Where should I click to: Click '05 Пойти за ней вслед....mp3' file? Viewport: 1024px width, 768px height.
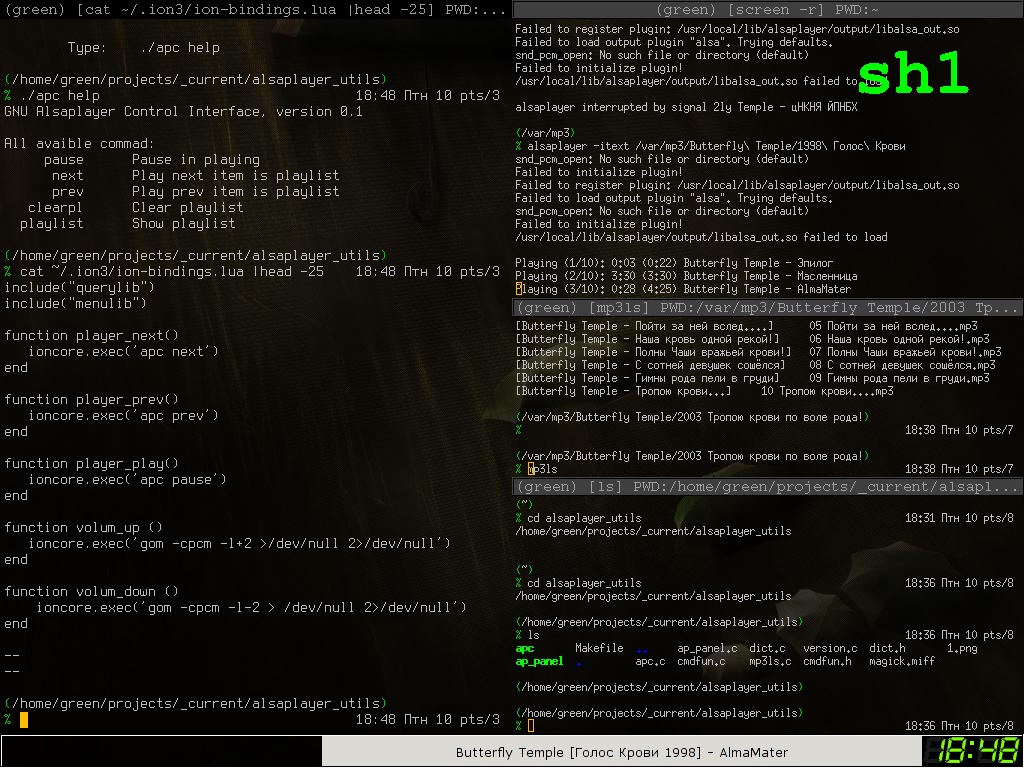893,326
